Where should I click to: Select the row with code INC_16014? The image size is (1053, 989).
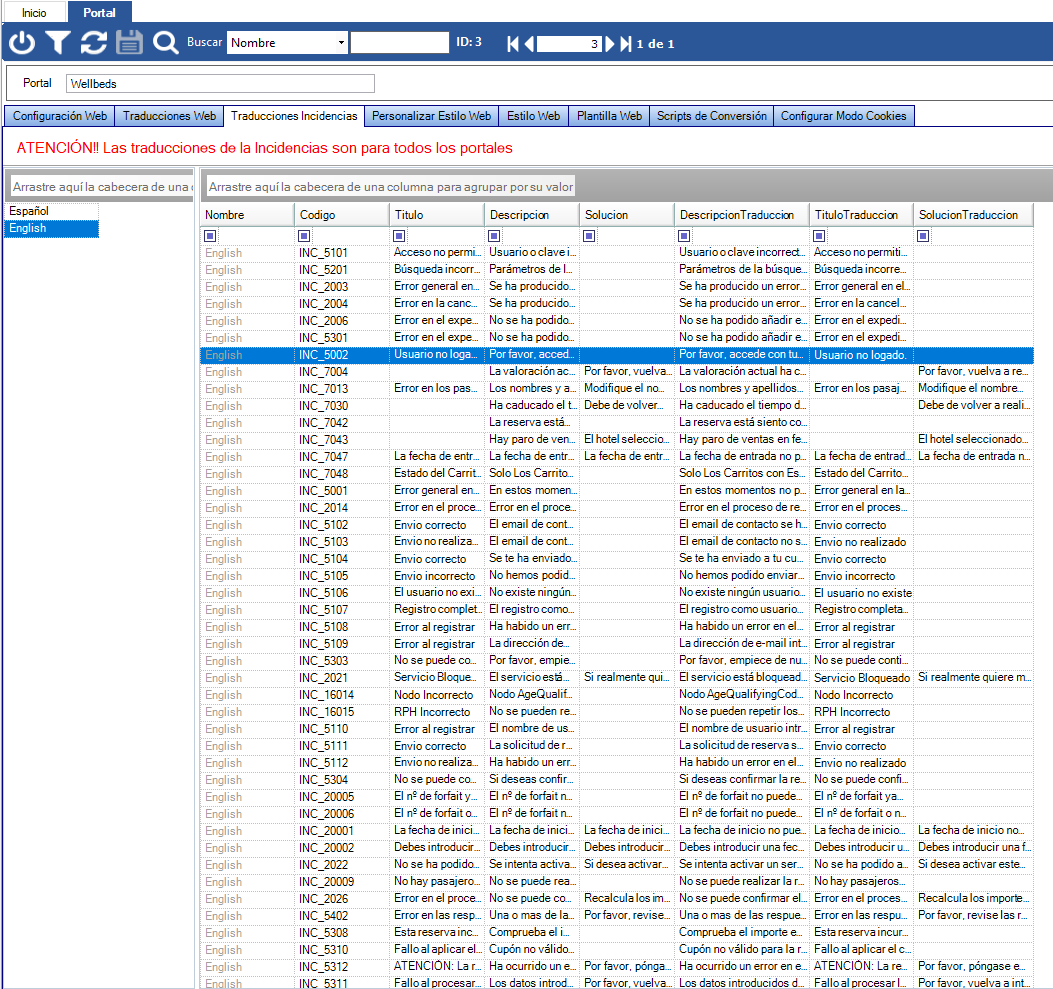(x=617, y=695)
